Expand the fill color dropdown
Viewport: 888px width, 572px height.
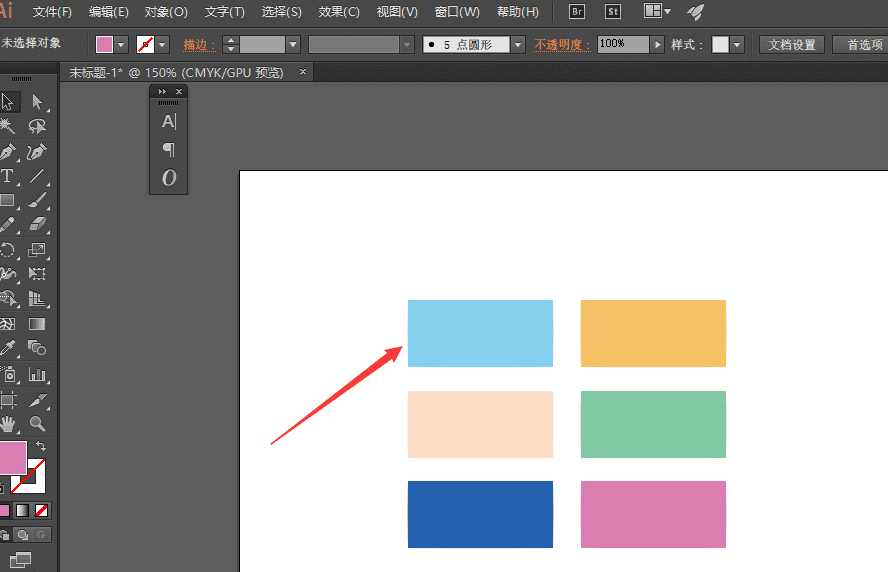point(121,45)
